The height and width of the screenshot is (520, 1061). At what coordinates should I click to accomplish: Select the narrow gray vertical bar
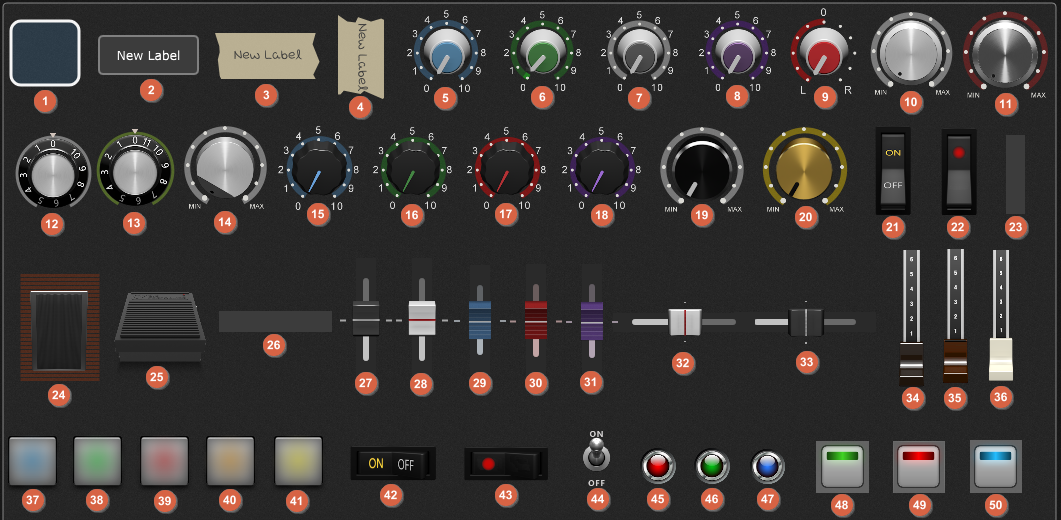1015,174
